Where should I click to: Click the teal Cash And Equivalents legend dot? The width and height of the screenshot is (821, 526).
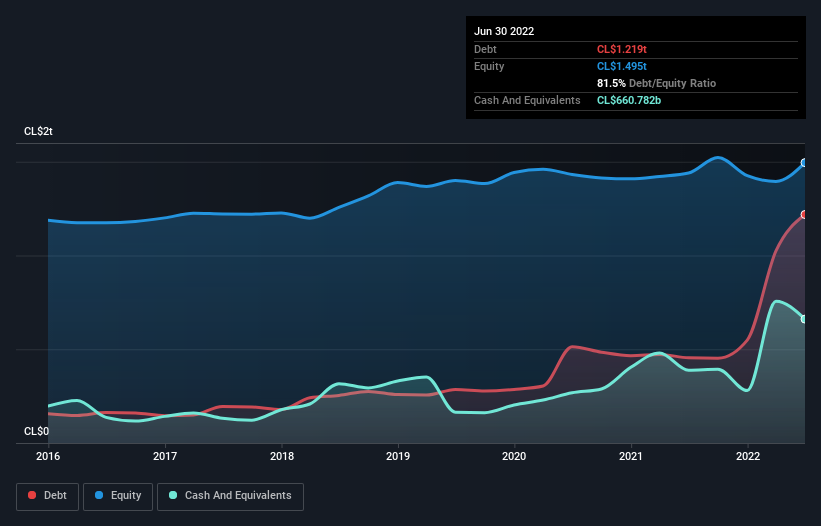[173, 495]
